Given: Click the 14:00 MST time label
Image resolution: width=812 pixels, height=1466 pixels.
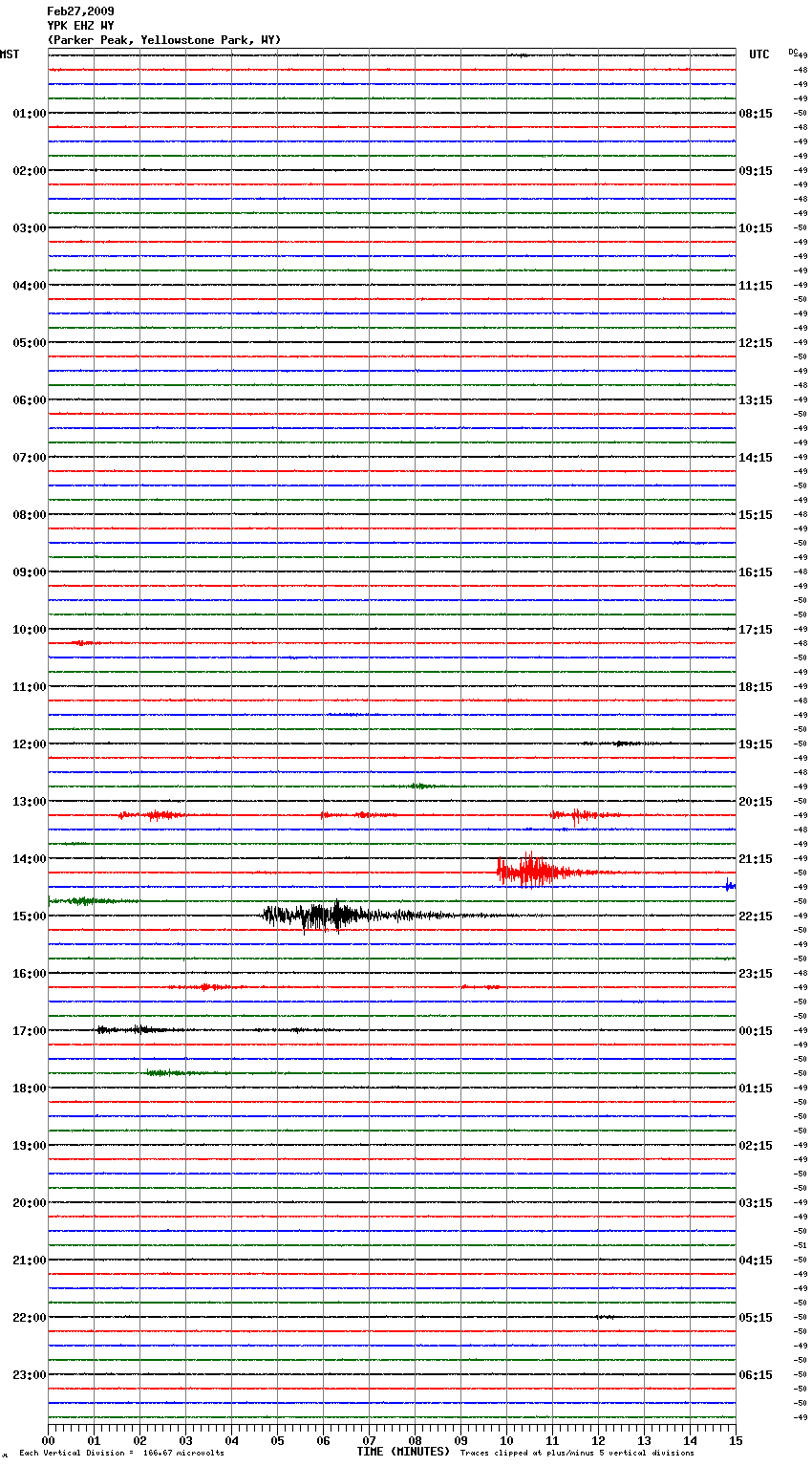Looking at the screenshot, I should click(x=30, y=859).
